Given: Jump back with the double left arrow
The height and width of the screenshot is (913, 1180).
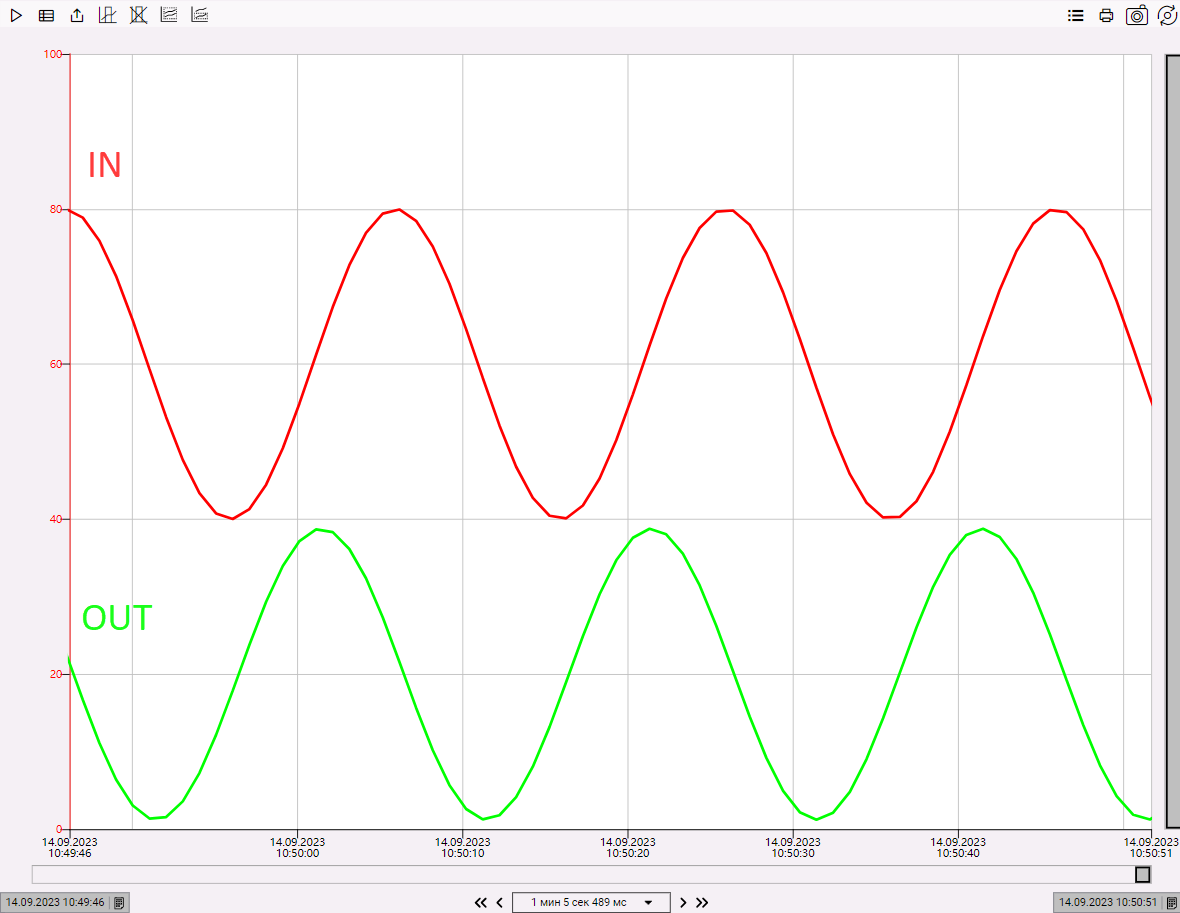Looking at the screenshot, I should 480,902.
